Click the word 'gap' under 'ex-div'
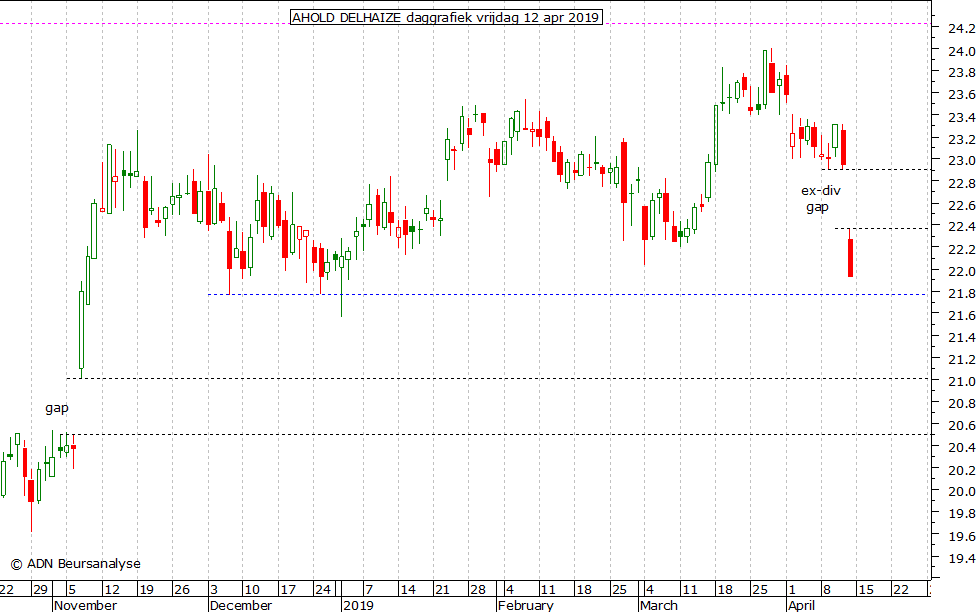The width and height of the screenshot is (979, 612). (817, 207)
